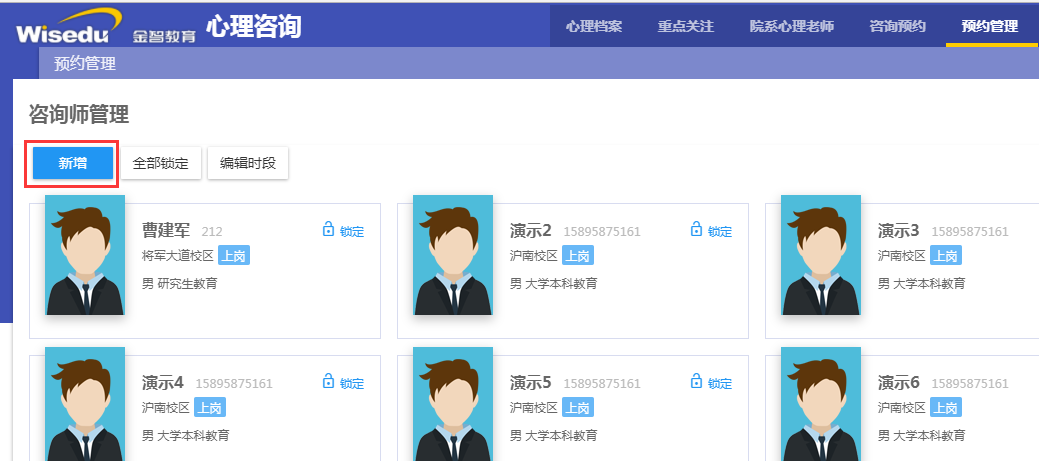The image size is (1039, 461).
Task: Click the 新增 button
Action: click(73, 164)
